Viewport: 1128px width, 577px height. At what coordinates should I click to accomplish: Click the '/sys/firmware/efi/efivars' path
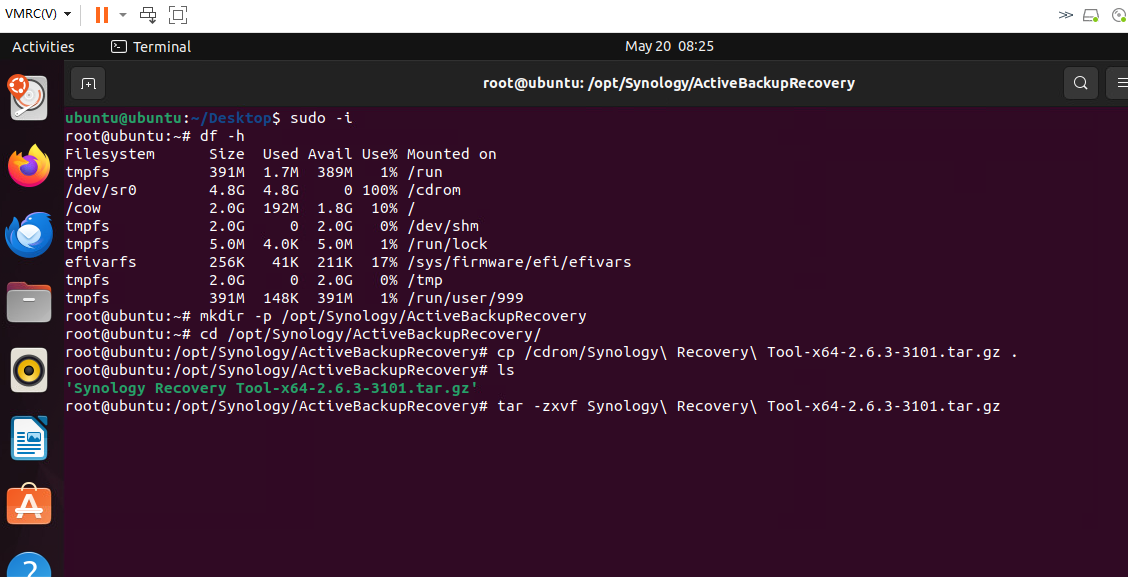coord(519,262)
